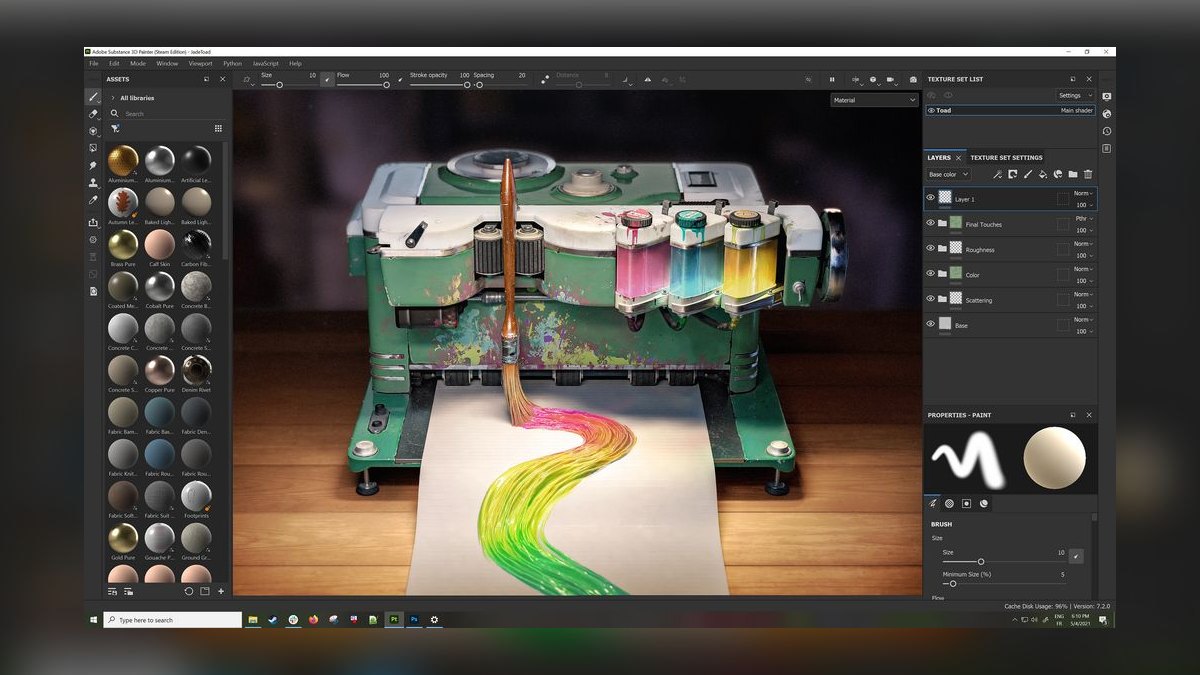Open the Help menu
Image resolution: width=1200 pixels, height=675 pixels.
click(x=295, y=63)
